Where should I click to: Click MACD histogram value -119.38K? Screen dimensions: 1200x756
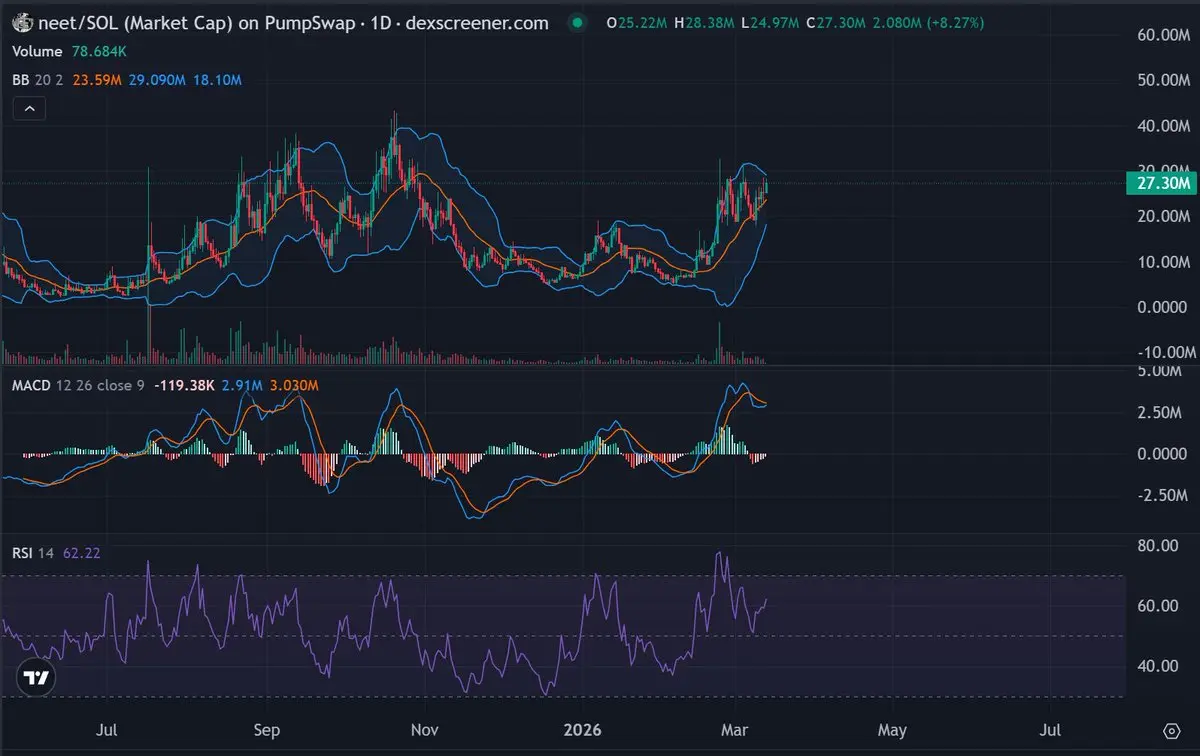[x=186, y=385]
